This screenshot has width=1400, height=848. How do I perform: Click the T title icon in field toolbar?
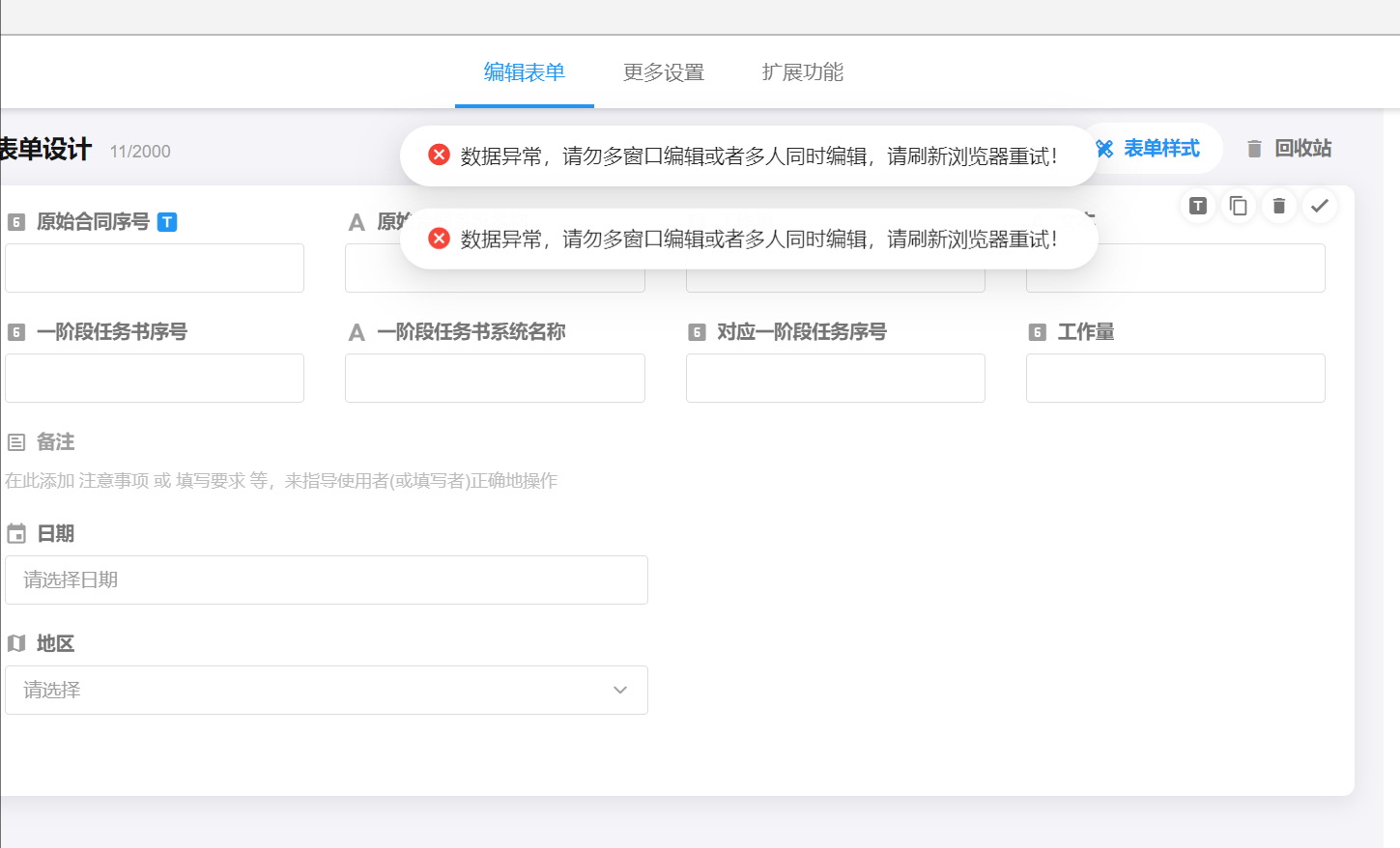[1197, 206]
